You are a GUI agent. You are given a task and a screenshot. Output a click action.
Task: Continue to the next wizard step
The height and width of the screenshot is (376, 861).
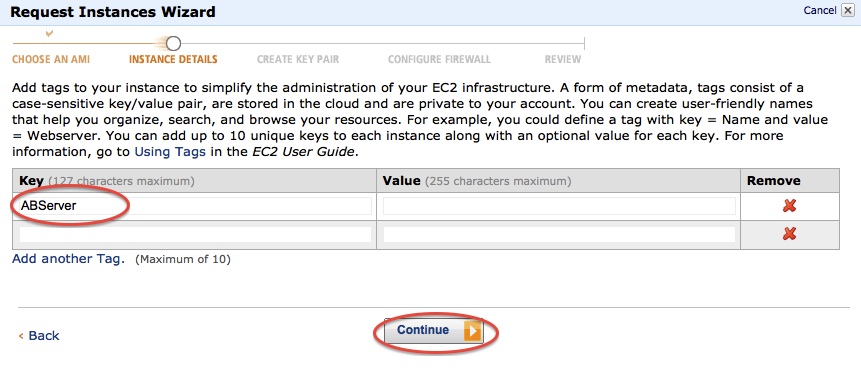coord(433,330)
